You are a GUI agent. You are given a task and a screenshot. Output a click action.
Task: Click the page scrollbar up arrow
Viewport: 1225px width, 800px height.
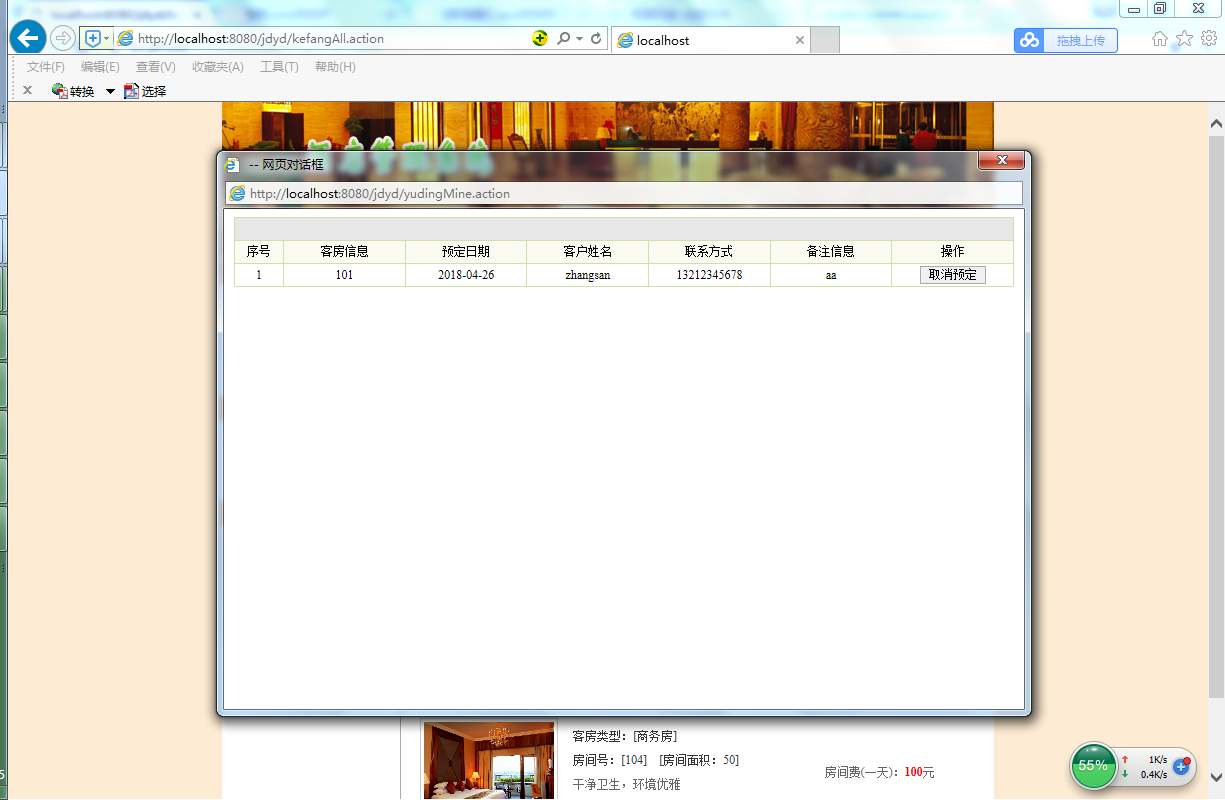point(1216,124)
